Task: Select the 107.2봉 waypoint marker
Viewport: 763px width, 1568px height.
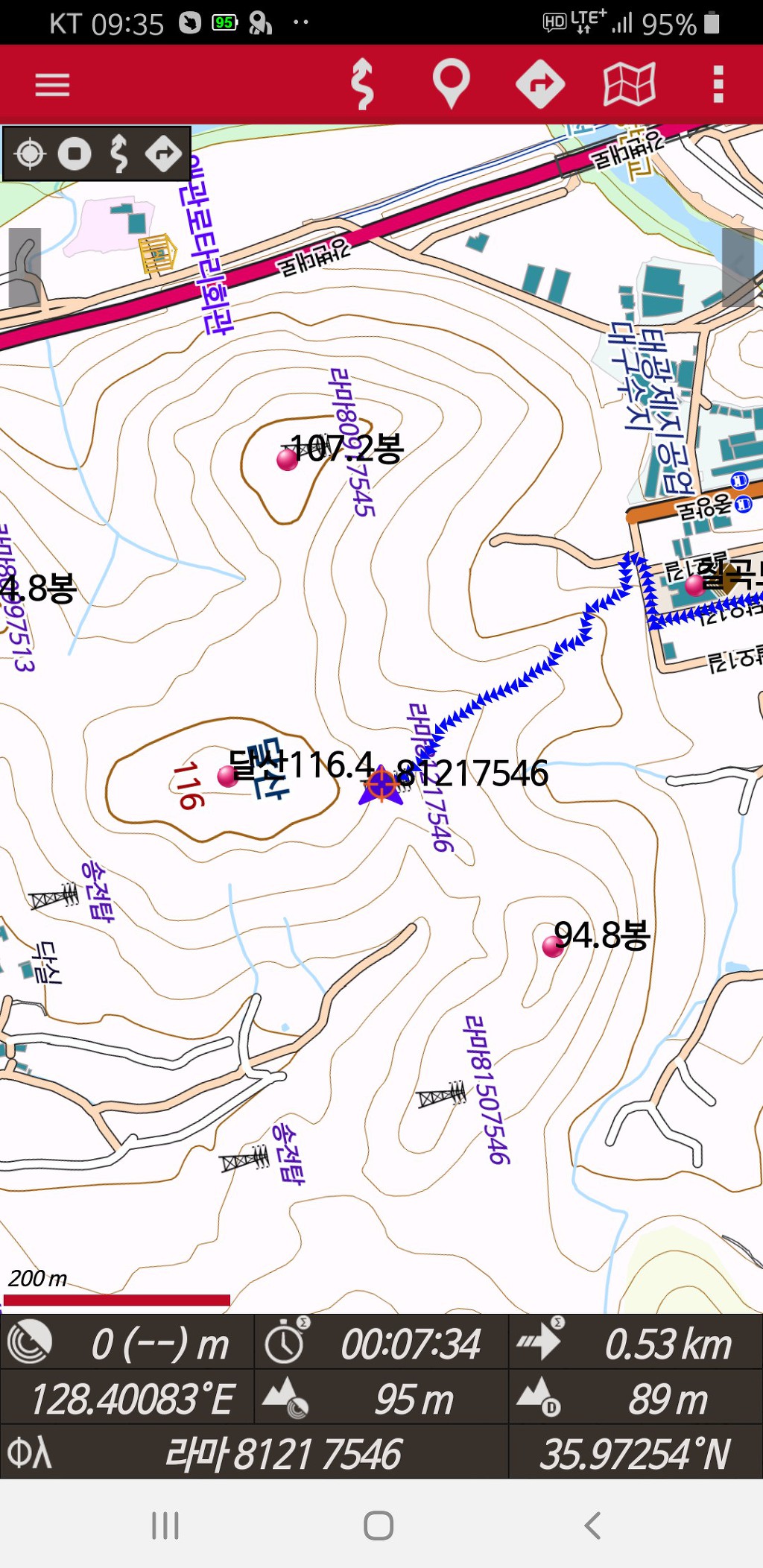Action: (287, 459)
